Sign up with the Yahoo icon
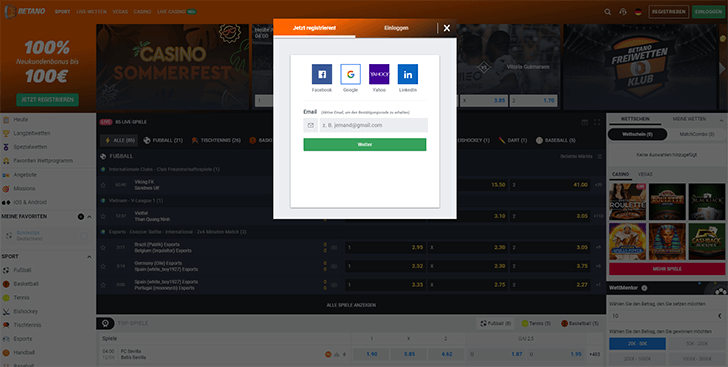This screenshot has height=367, width=728. click(379, 74)
